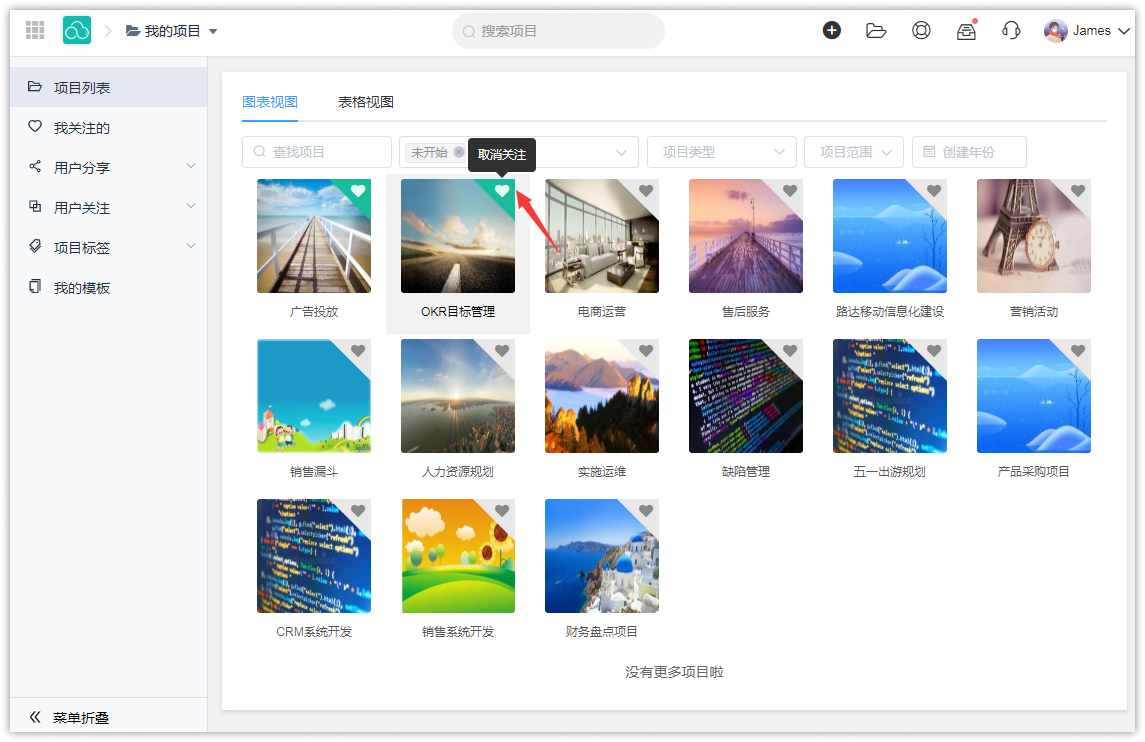Open 我的模板 in the sidebar
The height and width of the screenshot is (742, 1145).
(109, 288)
